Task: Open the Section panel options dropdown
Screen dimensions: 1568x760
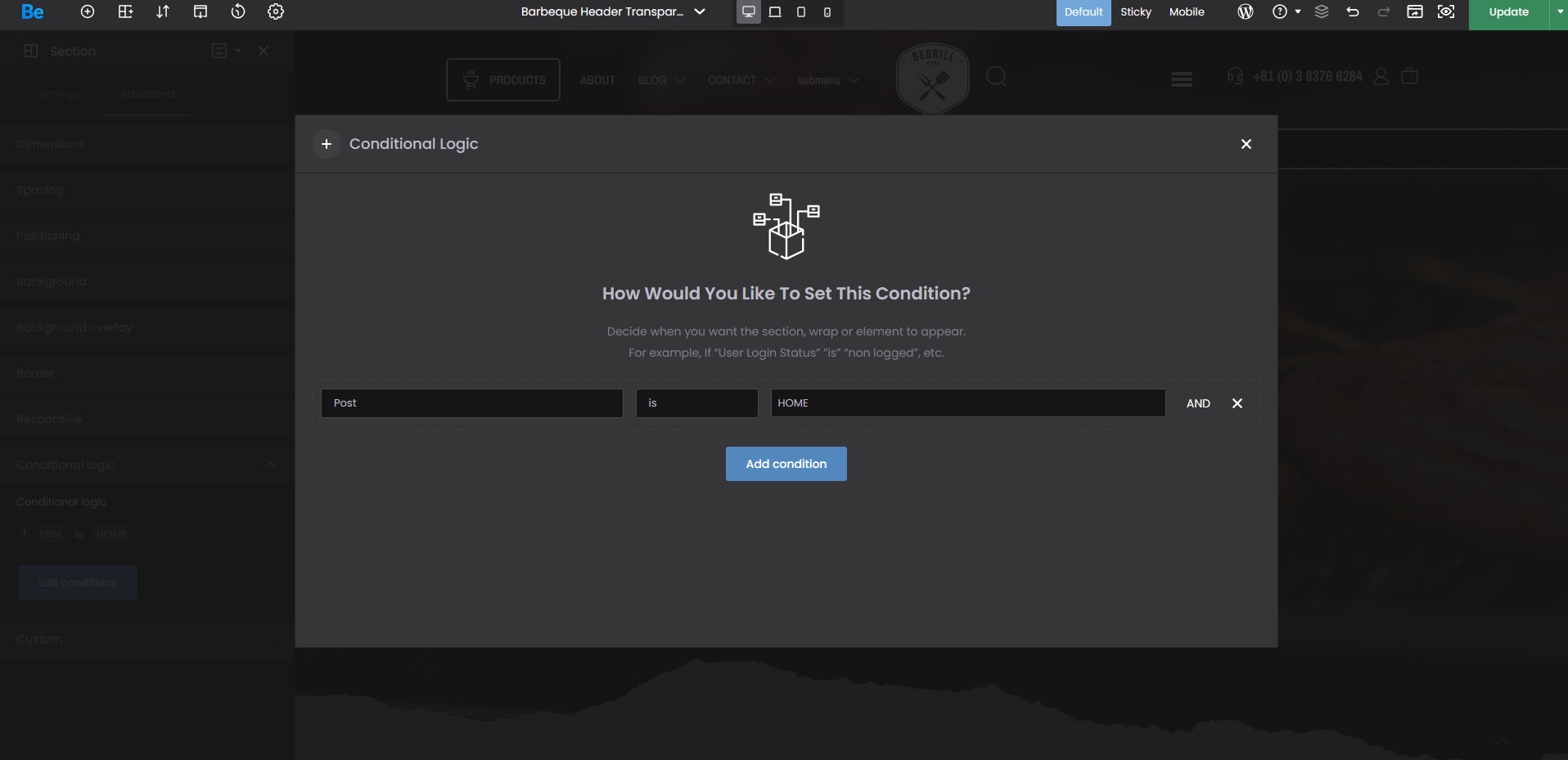Action: (x=227, y=51)
